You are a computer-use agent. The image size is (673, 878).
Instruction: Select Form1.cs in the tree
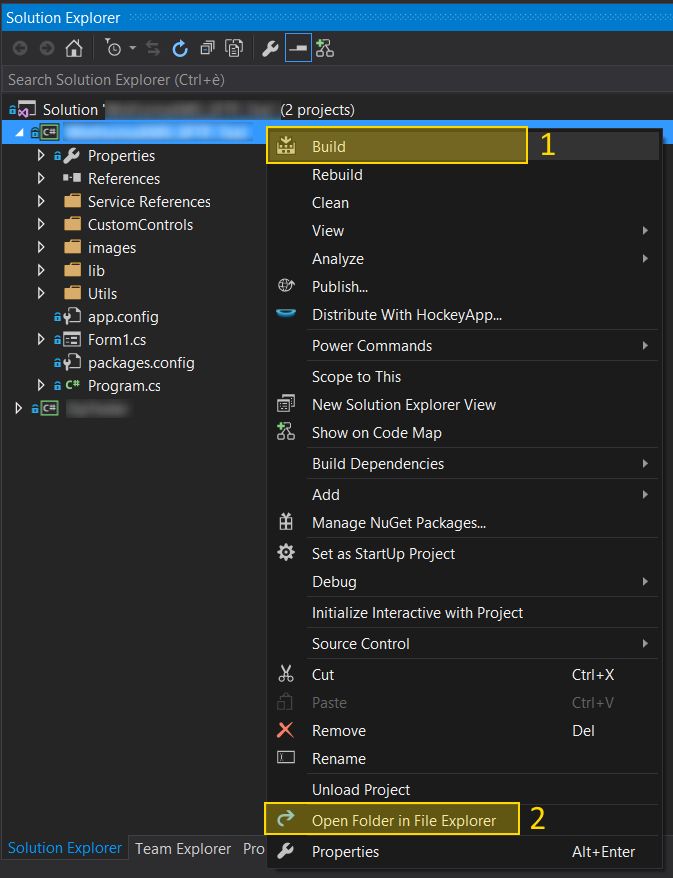pos(117,340)
